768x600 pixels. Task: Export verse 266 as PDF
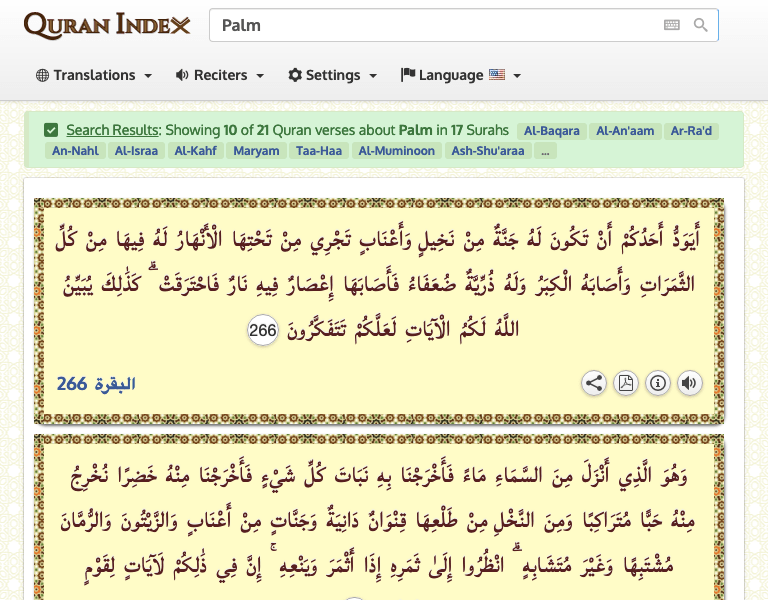point(625,383)
